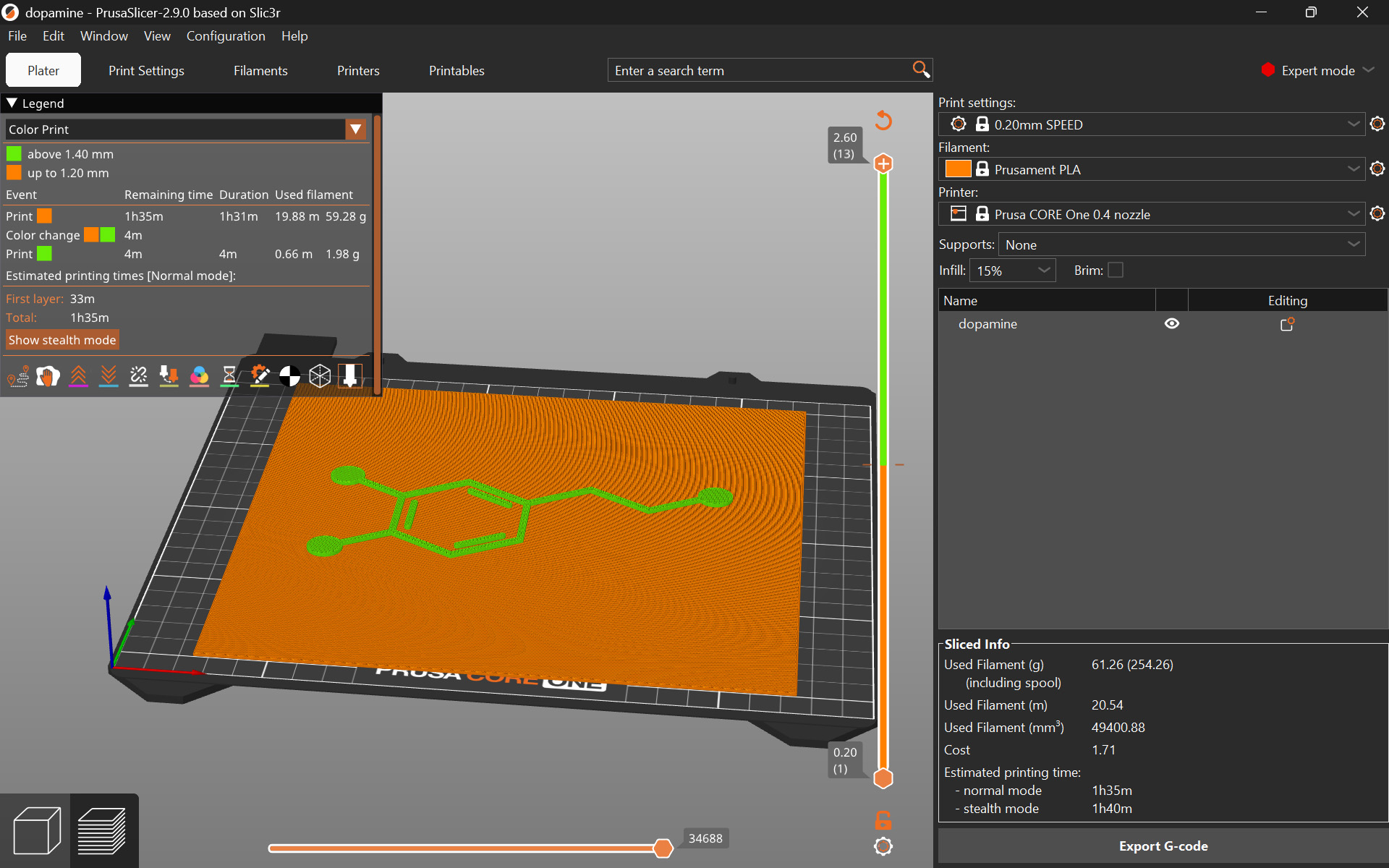The width and height of the screenshot is (1389, 868).
Task: Toggle color changes visibility icon
Action: click(199, 376)
